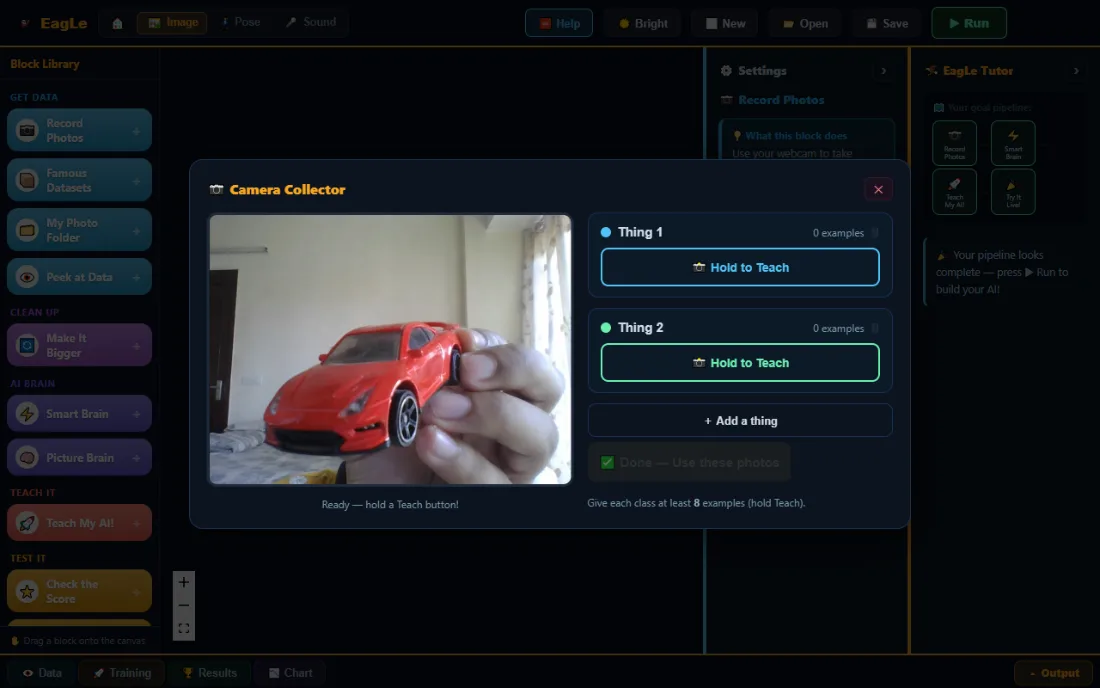The image size is (1100, 688).
Task: Switch to Sound mode tab
Action: [311, 22]
